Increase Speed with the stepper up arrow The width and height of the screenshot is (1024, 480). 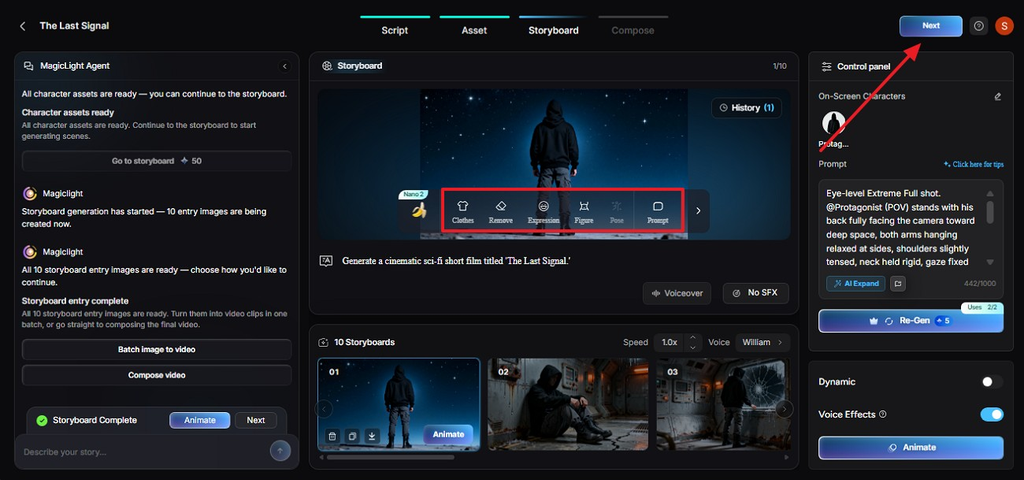pos(693,338)
